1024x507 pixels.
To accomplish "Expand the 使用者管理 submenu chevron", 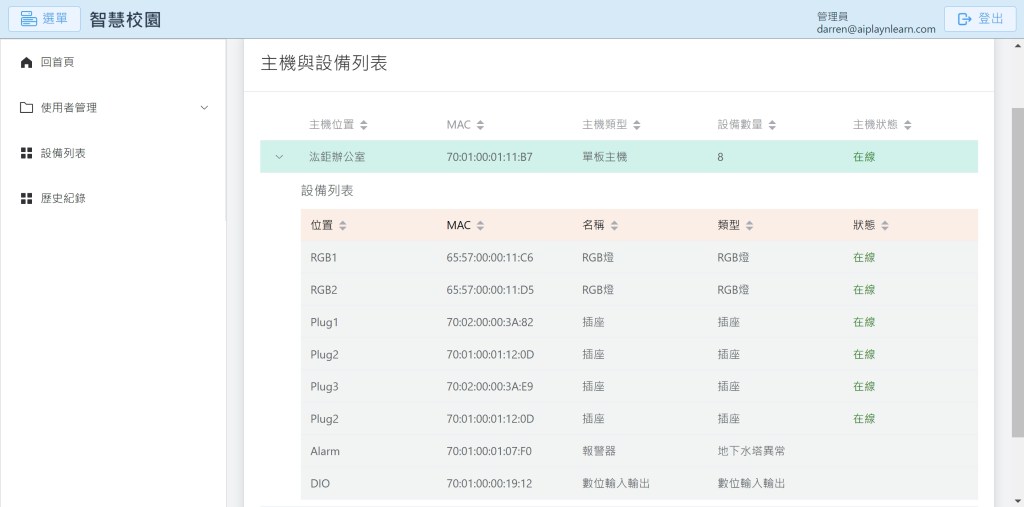I will (x=205, y=108).
